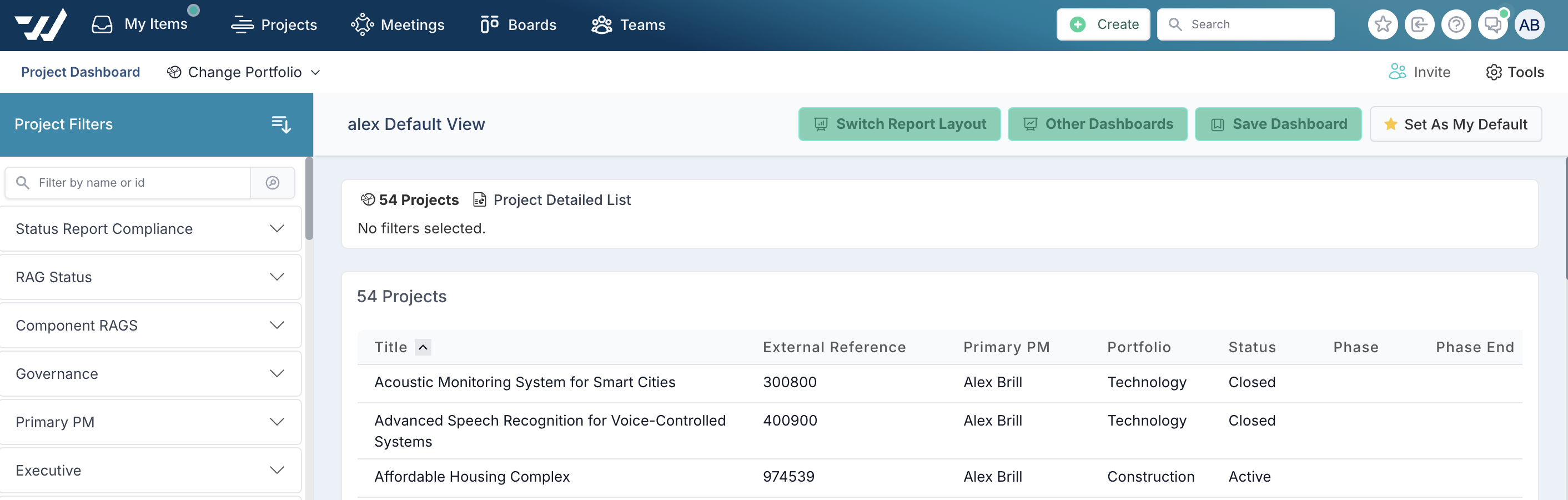
Task: Click the Project Filters sort icon
Action: click(x=281, y=124)
